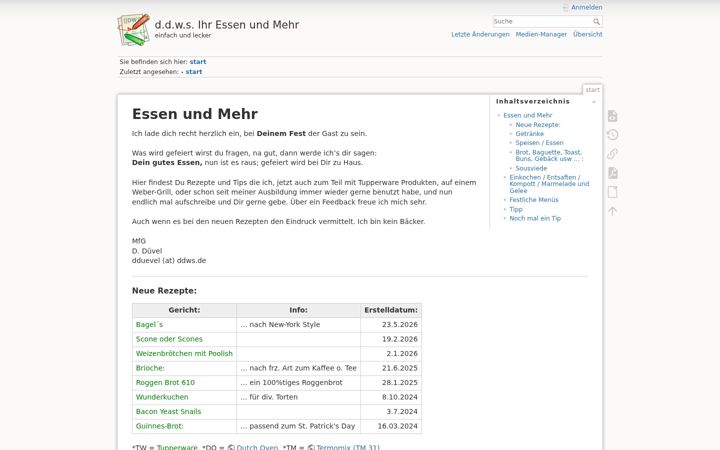
Task: Open old revisions history icon
Action: click(612, 135)
